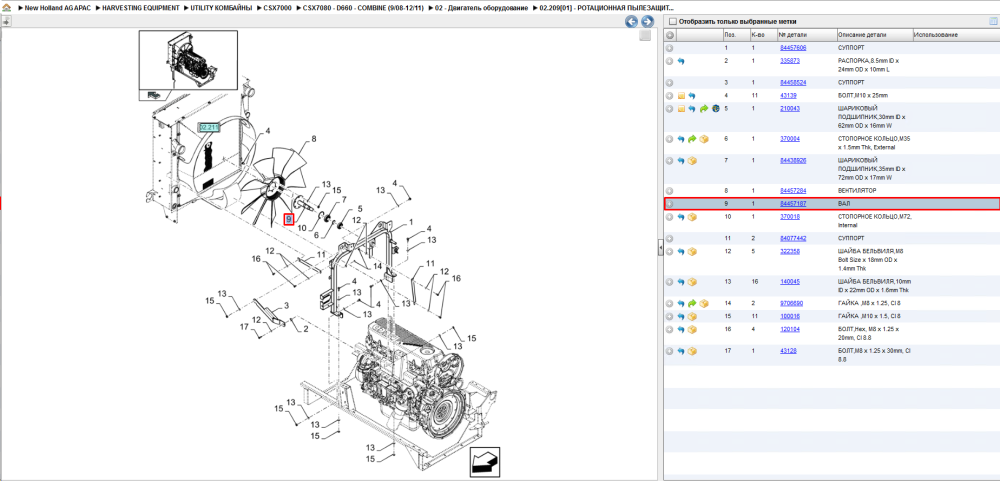
Task: Go to the catalog home icon
Action: (x=6, y=8)
